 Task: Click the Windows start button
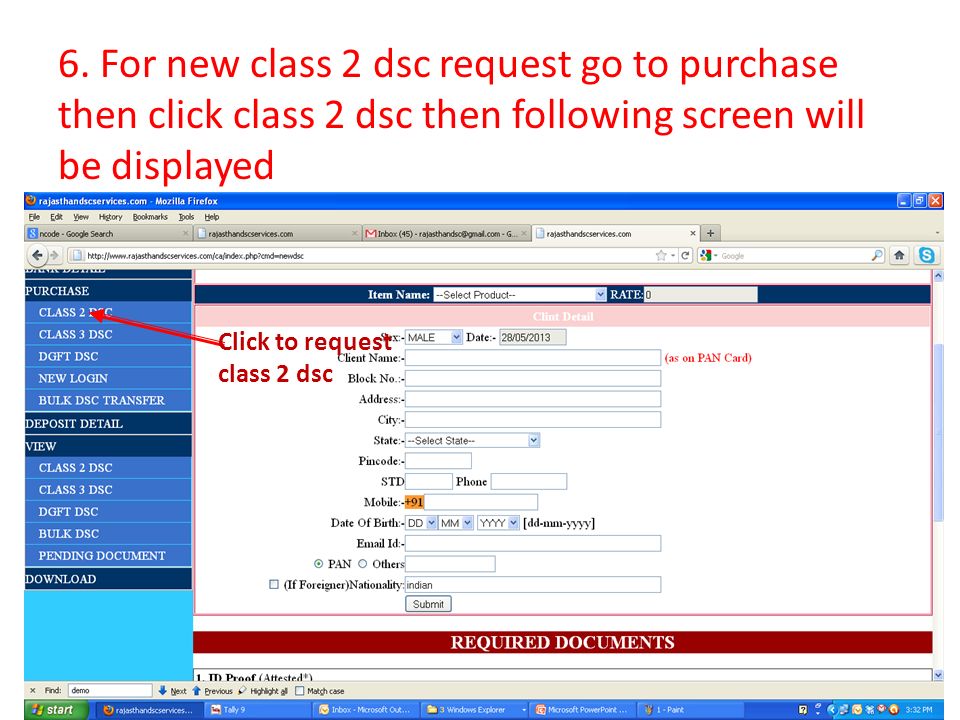pos(56,710)
